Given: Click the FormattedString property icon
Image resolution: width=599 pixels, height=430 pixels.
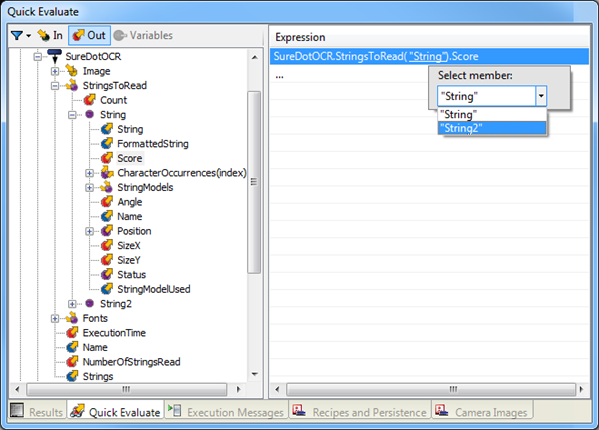Looking at the screenshot, I should point(107,144).
